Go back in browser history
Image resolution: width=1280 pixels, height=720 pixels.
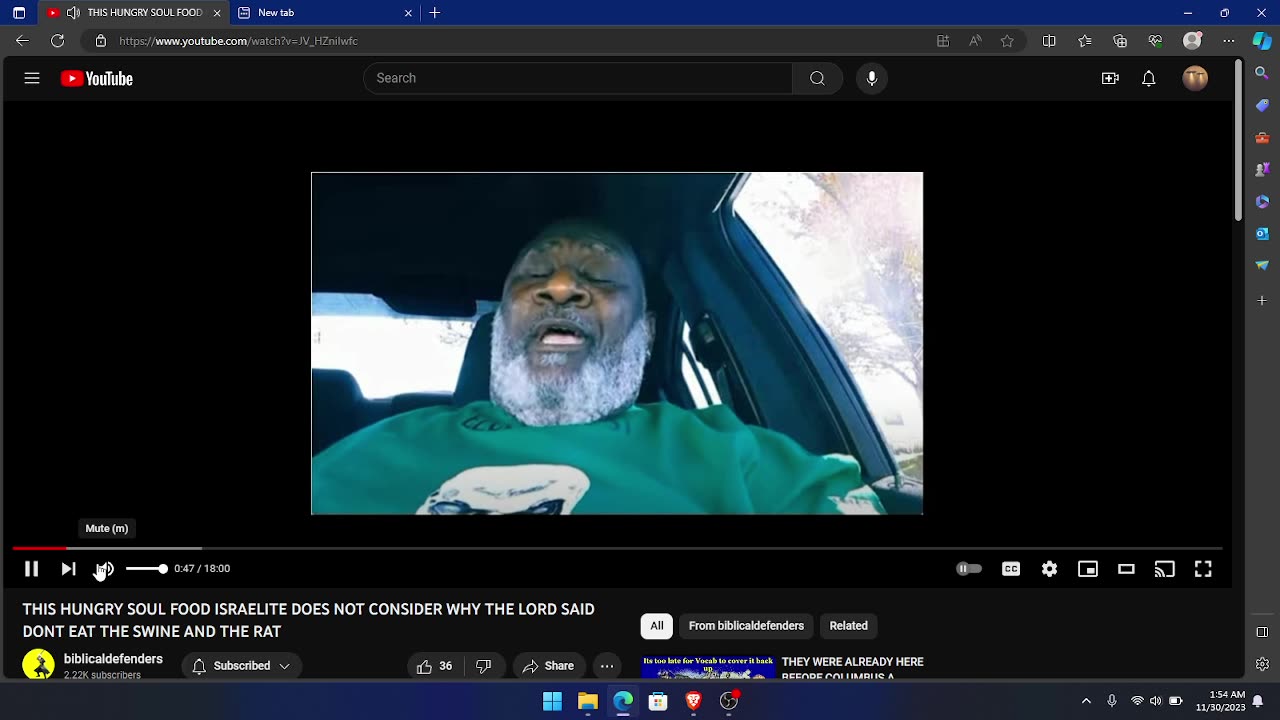[23, 41]
